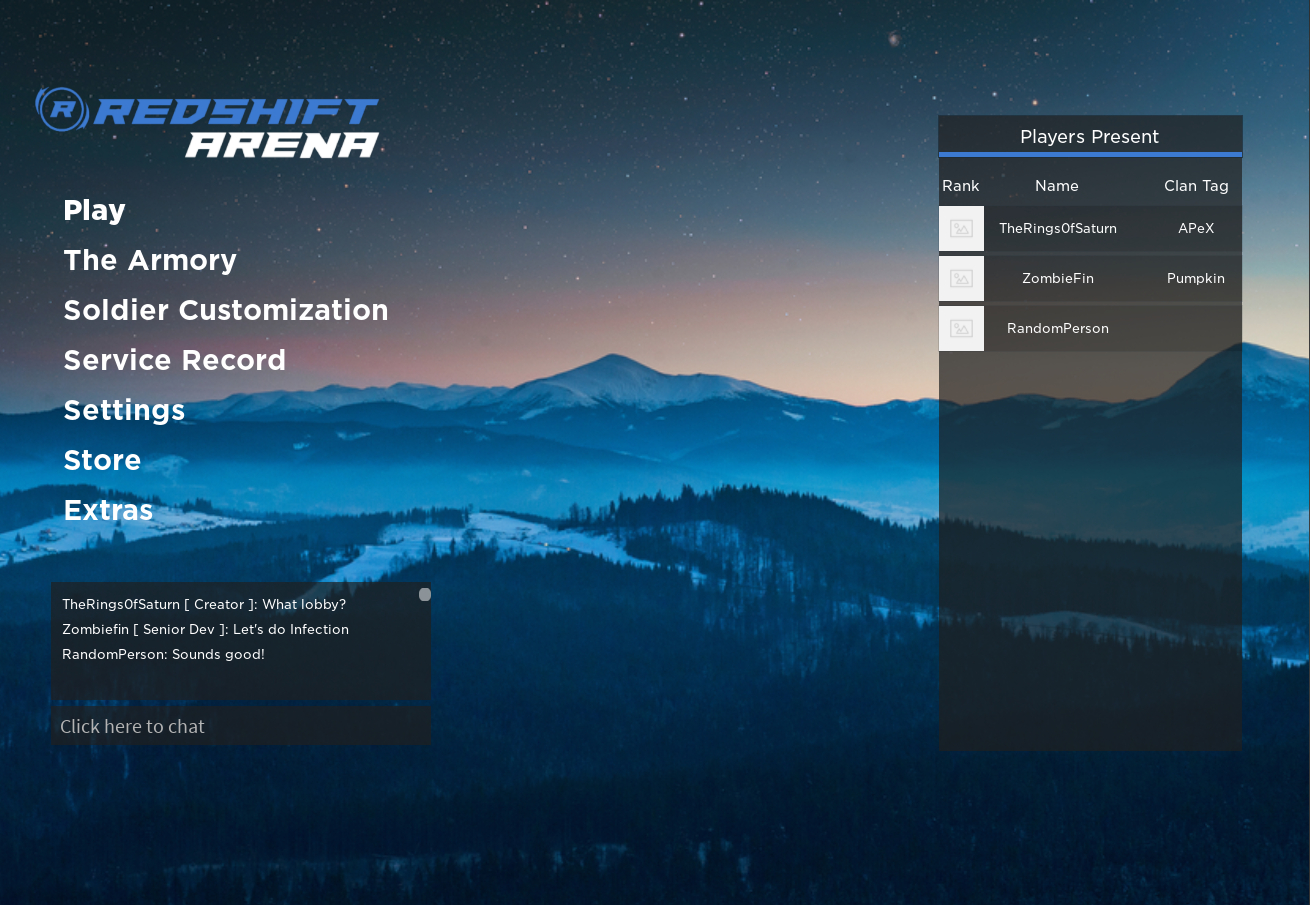Open the Store
This screenshot has width=1310, height=905.
coord(102,460)
